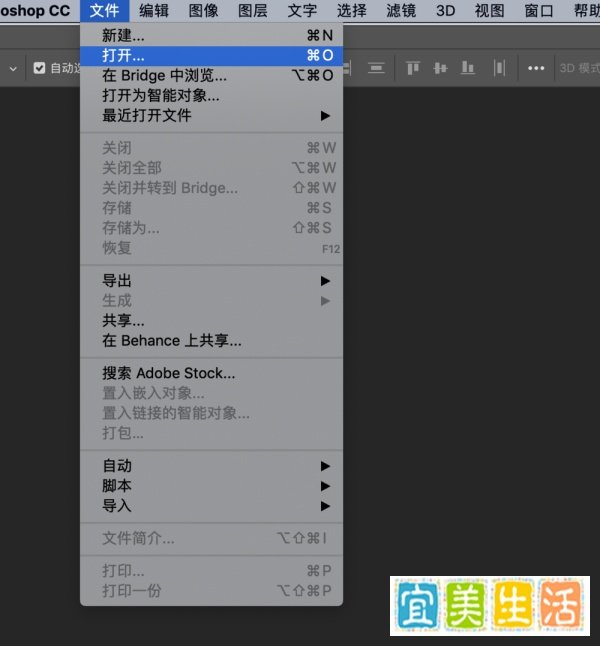The height and width of the screenshot is (646, 600).
Task: Choose 在 Behance 上共享... entry
Action: pyautogui.click(x=211, y=341)
